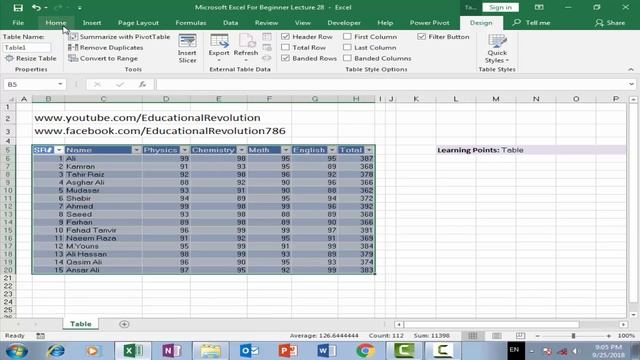Open Chrome from taskbar

coord(365,351)
